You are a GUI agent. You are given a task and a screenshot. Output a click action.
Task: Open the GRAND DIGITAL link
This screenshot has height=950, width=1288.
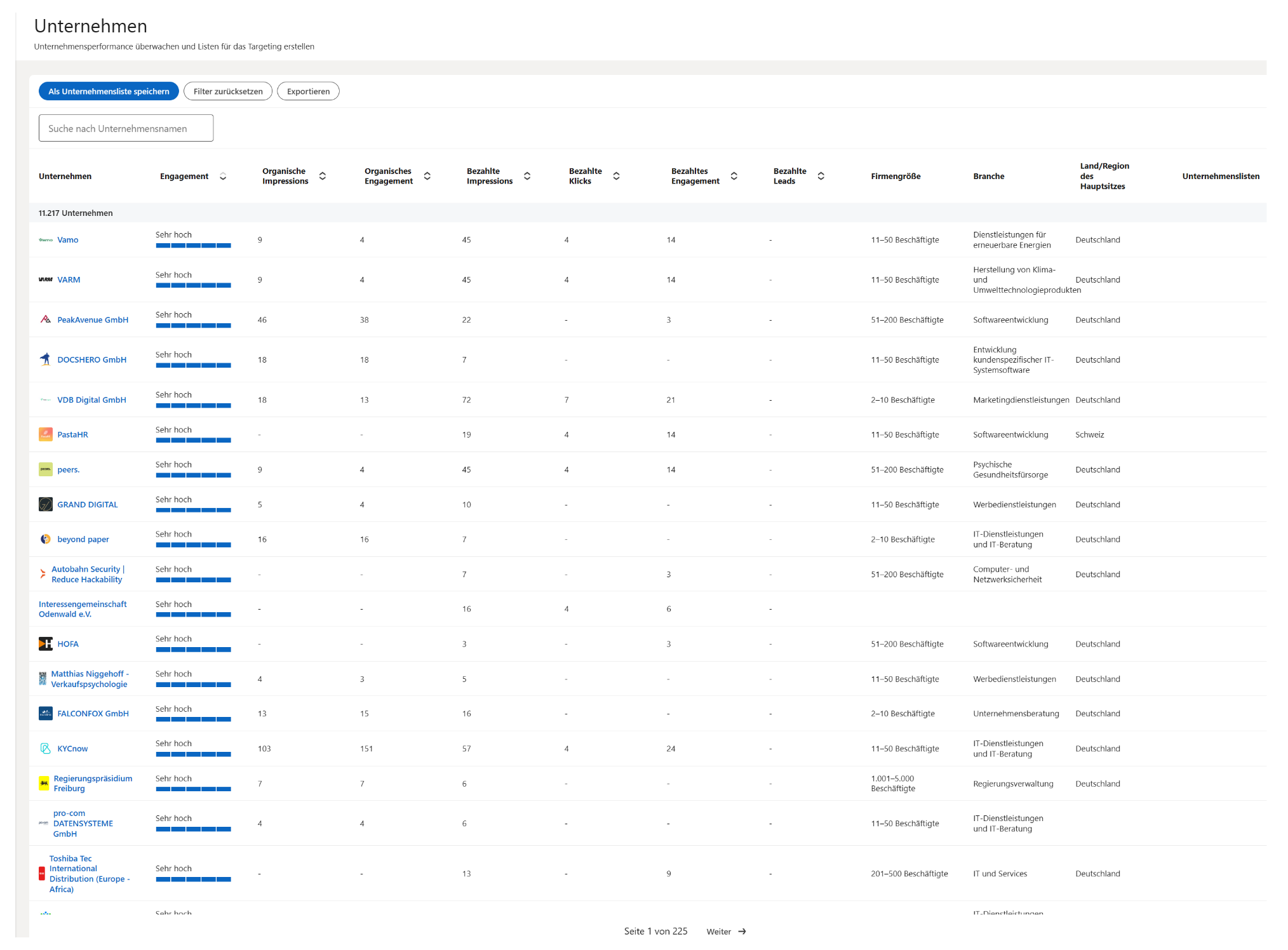(88, 505)
